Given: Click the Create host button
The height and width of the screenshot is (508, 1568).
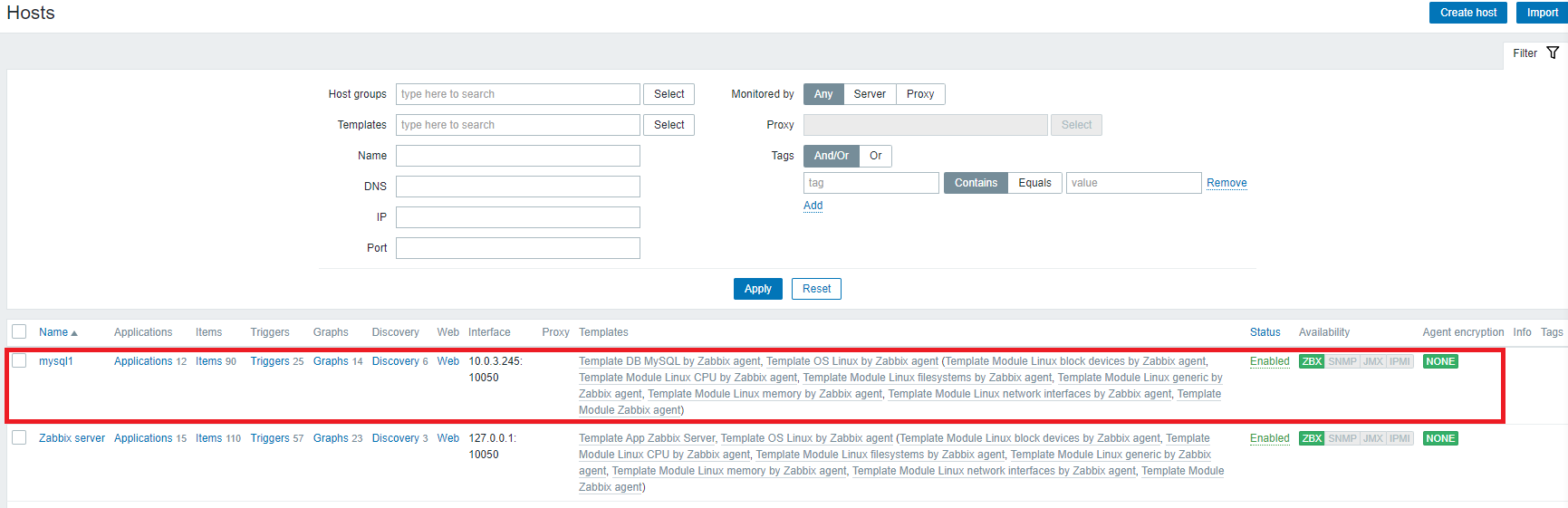Looking at the screenshot, I should click(1468, 13).
